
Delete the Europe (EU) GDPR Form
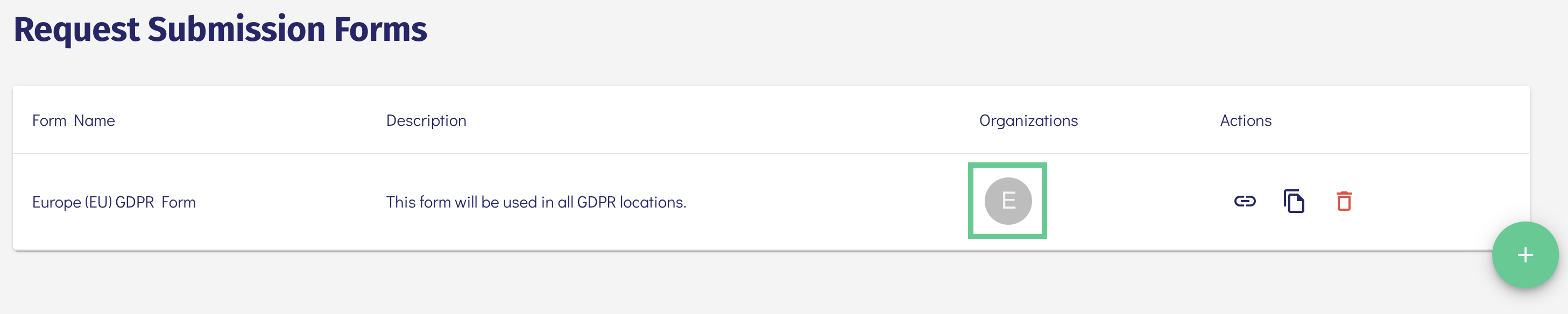pos(1344,202)
